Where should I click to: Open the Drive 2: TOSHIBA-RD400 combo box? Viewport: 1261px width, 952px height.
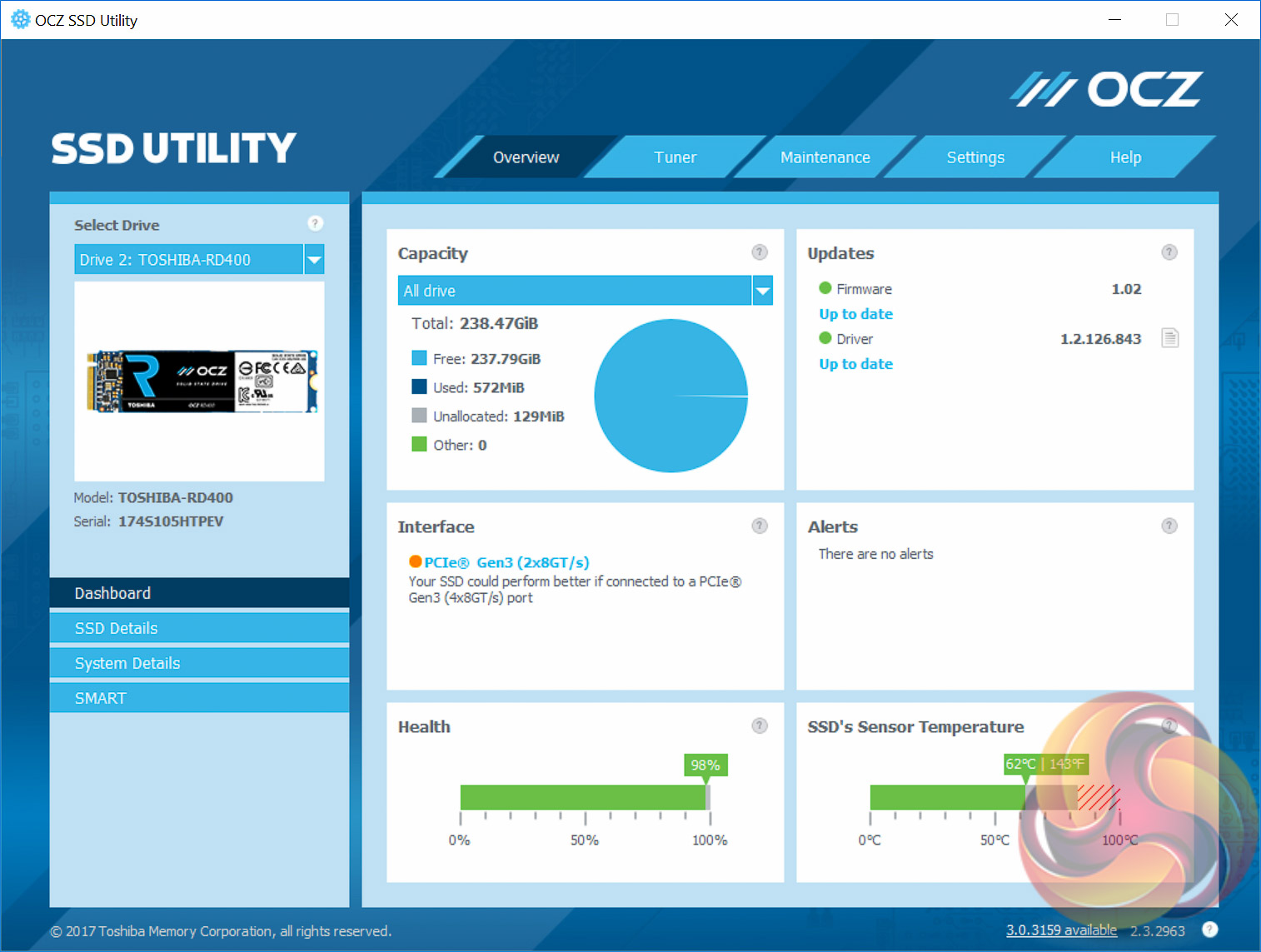199,260
